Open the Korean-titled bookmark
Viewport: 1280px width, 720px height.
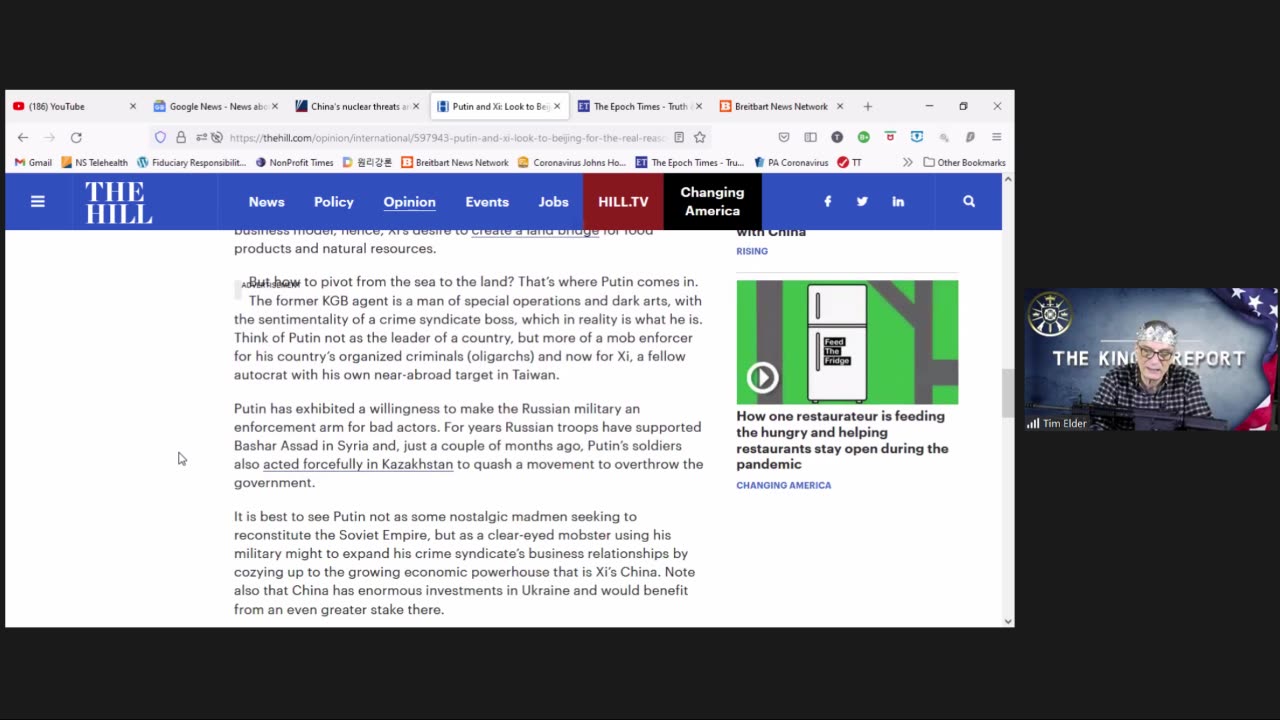(x=367, y=162)
